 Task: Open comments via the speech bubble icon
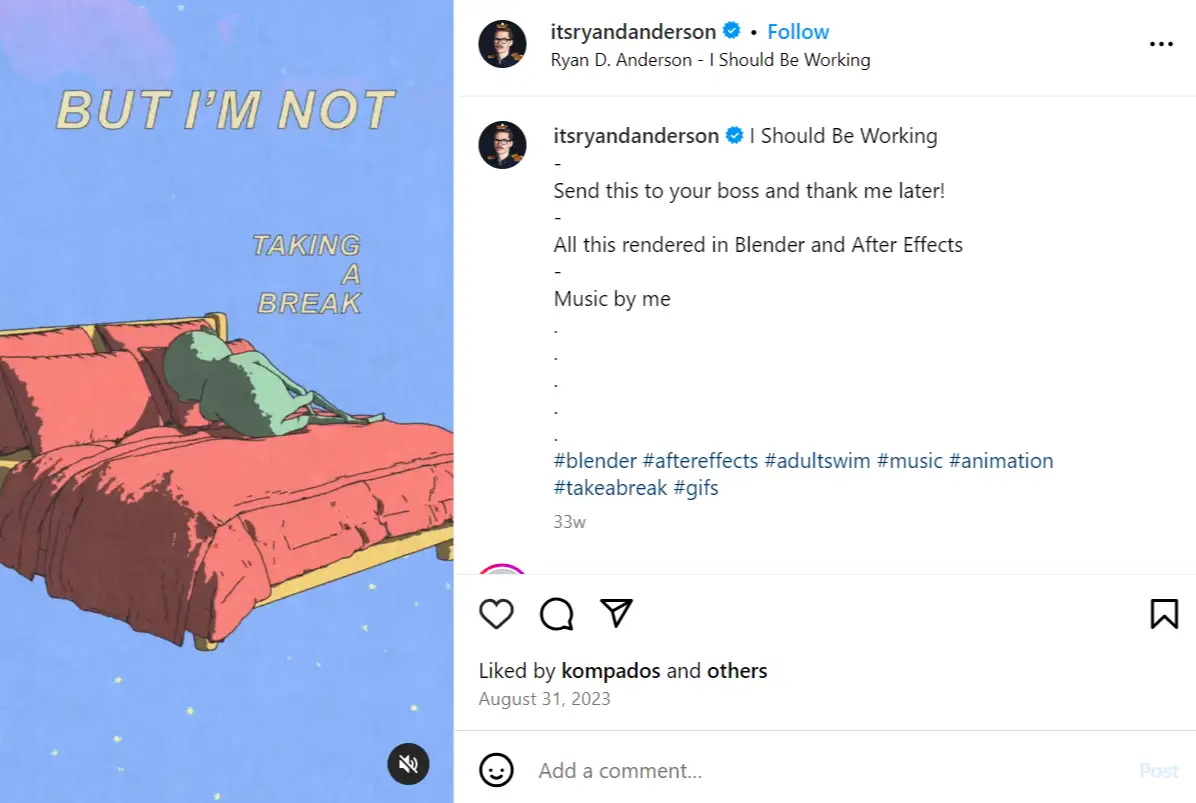coord(556,614)
